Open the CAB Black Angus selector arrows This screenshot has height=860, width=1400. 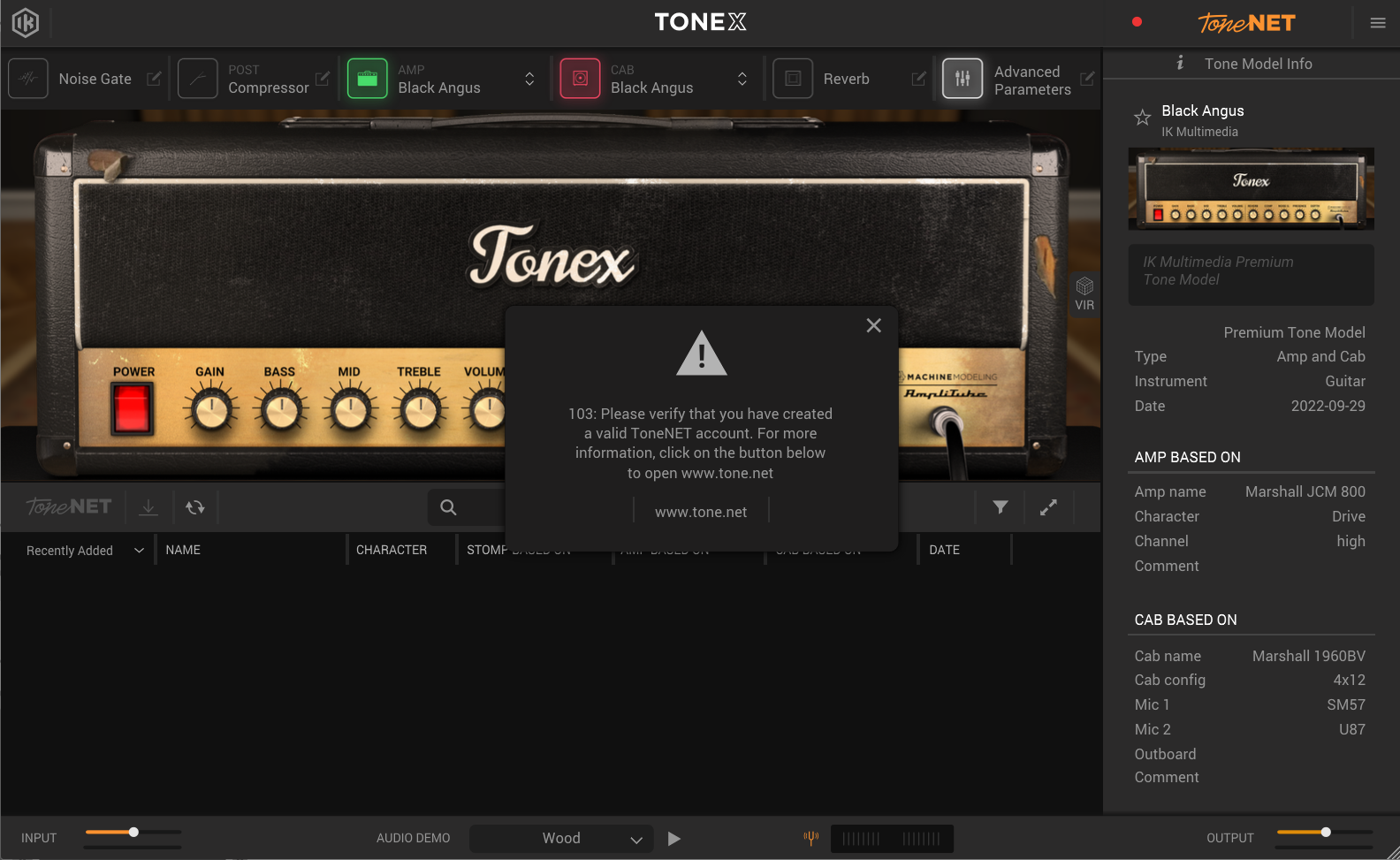(x=742, y=79)
